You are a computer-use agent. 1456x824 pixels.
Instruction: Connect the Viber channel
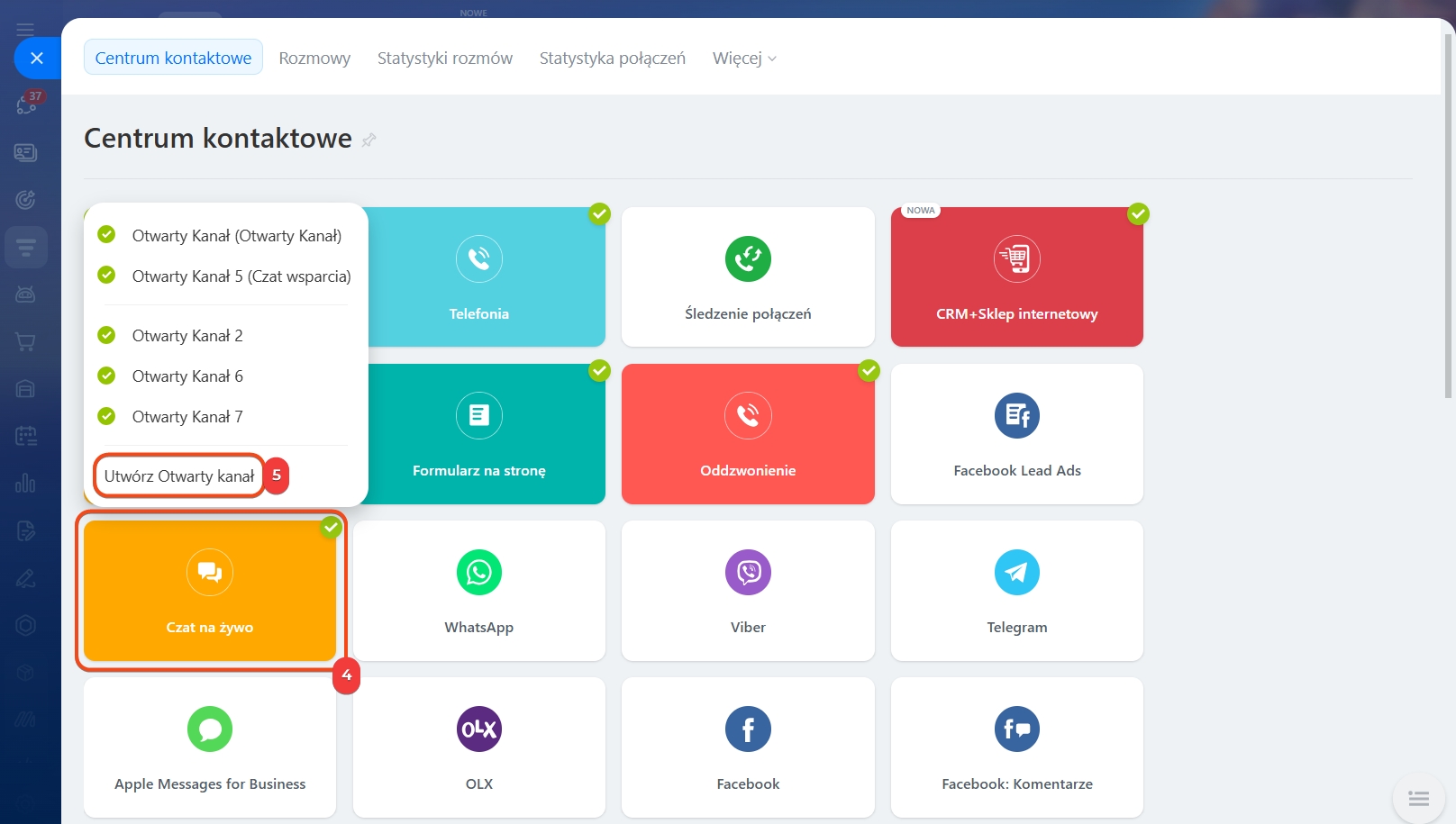[x=748, y=591]
